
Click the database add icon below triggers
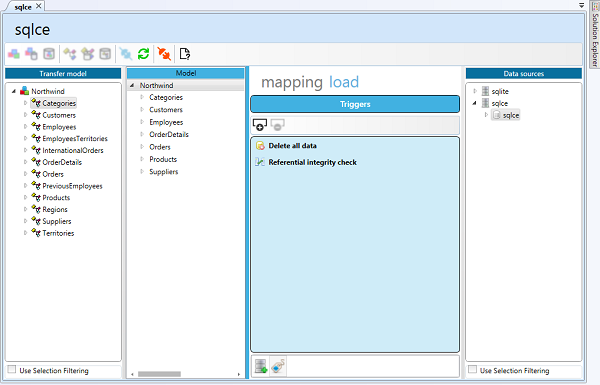tap(261, 366)
